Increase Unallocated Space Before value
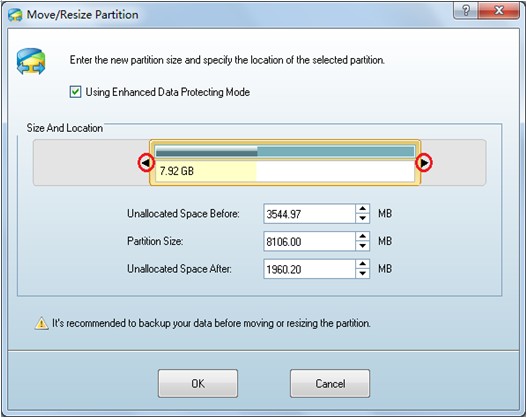The height and width of the screenshot is (418, 527). click(x=362, y=209)
